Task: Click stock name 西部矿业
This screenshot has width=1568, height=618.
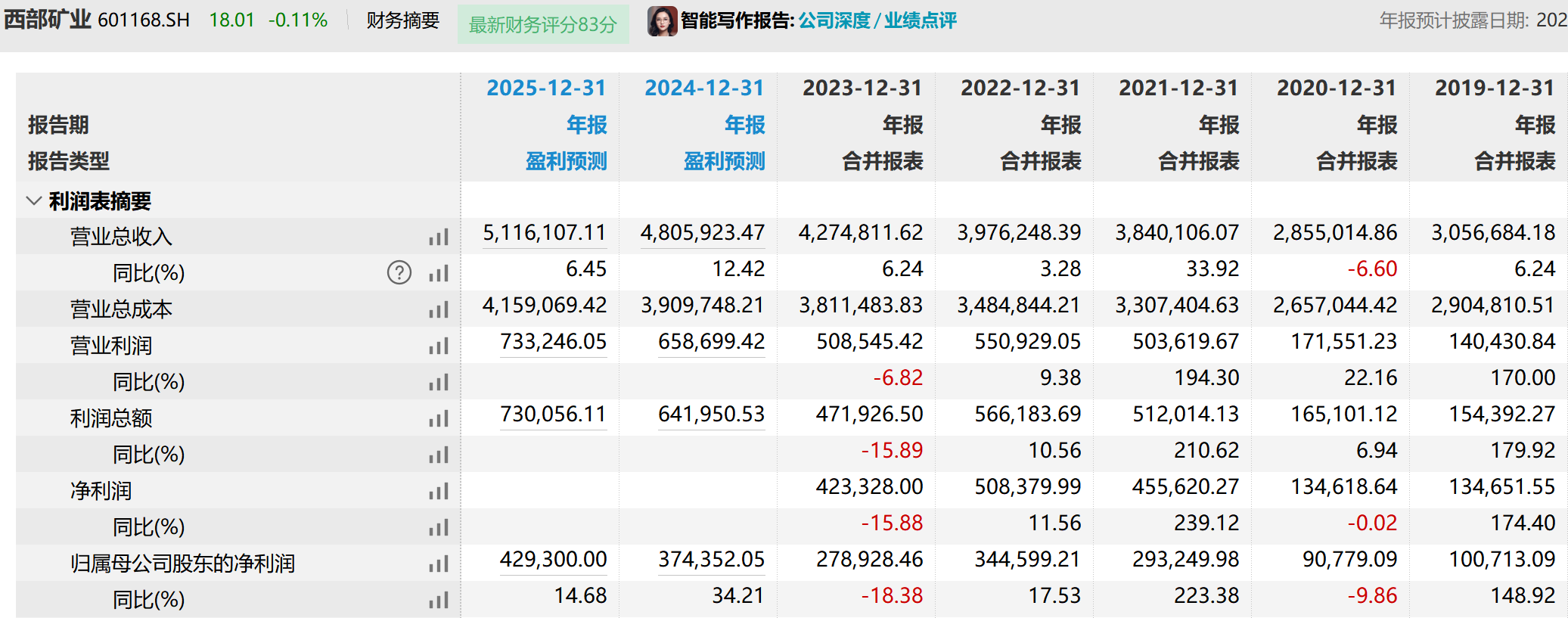Action: (x=48, y=19)
